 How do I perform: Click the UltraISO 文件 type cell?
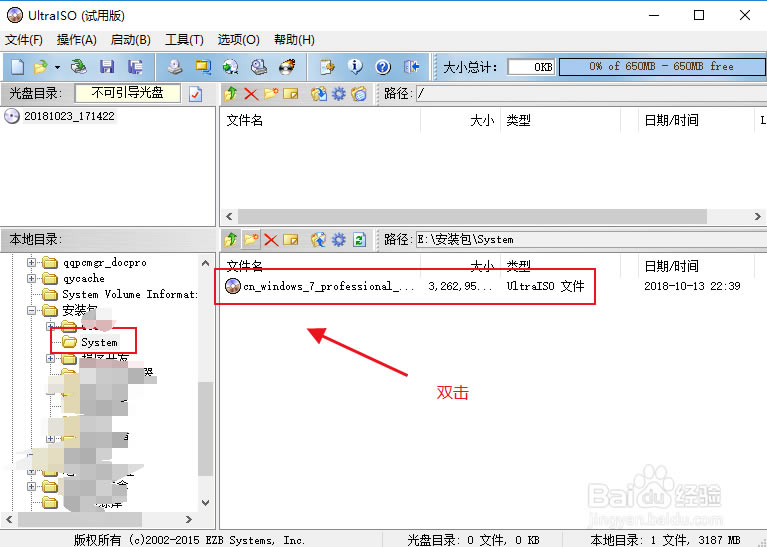pos(545,286)
